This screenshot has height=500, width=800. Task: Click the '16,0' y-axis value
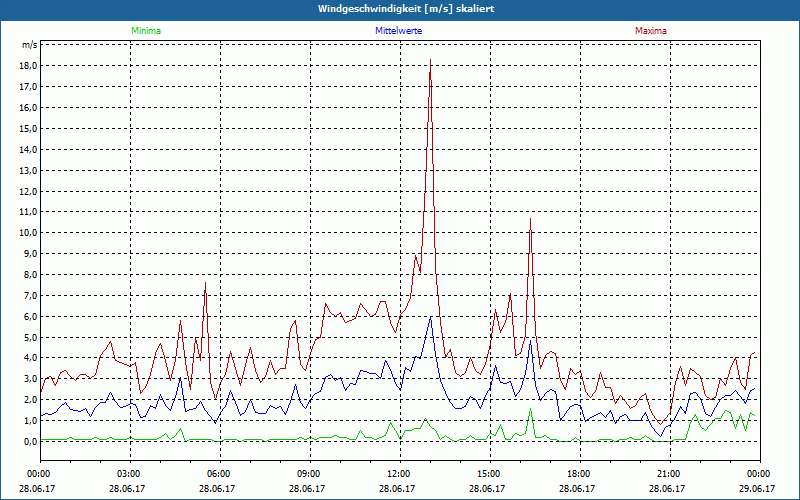[29, 108]
